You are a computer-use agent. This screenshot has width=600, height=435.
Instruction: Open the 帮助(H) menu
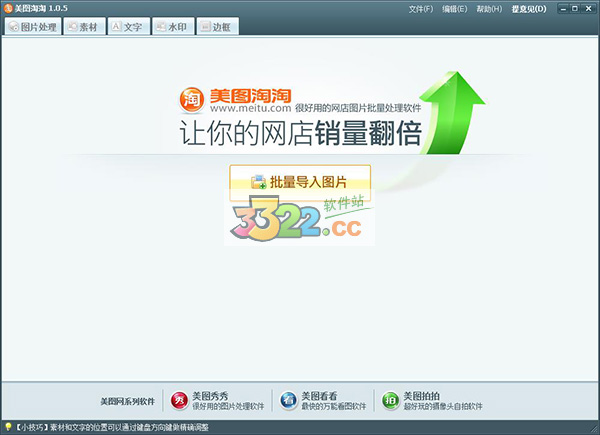[489, 9]
